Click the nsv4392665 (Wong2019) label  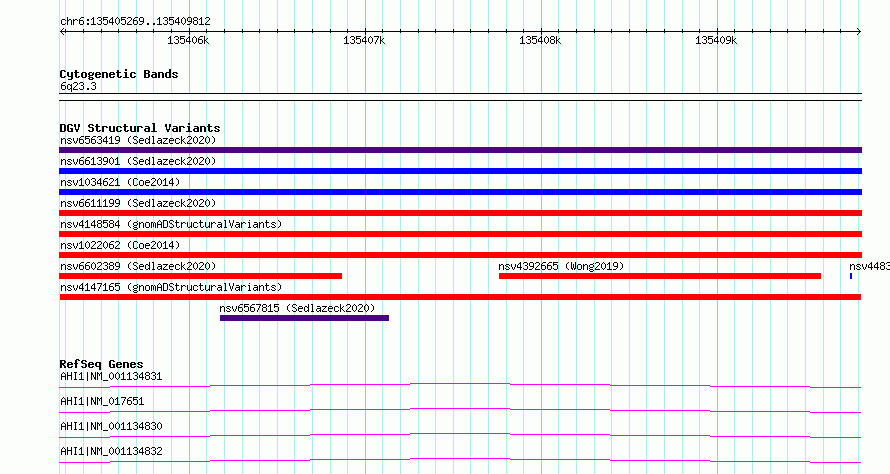click(x=561, y=266)
